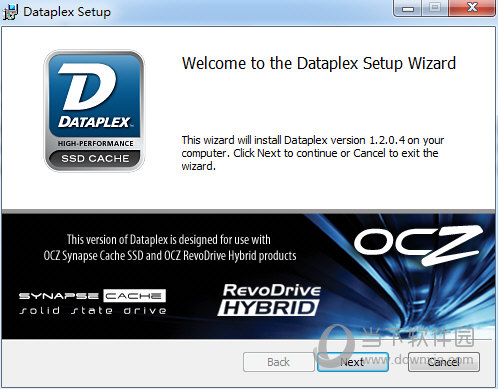Click 'OCZ Synapse Cache SSD and OCZ RevoDrive' line

tap(170, 256)
